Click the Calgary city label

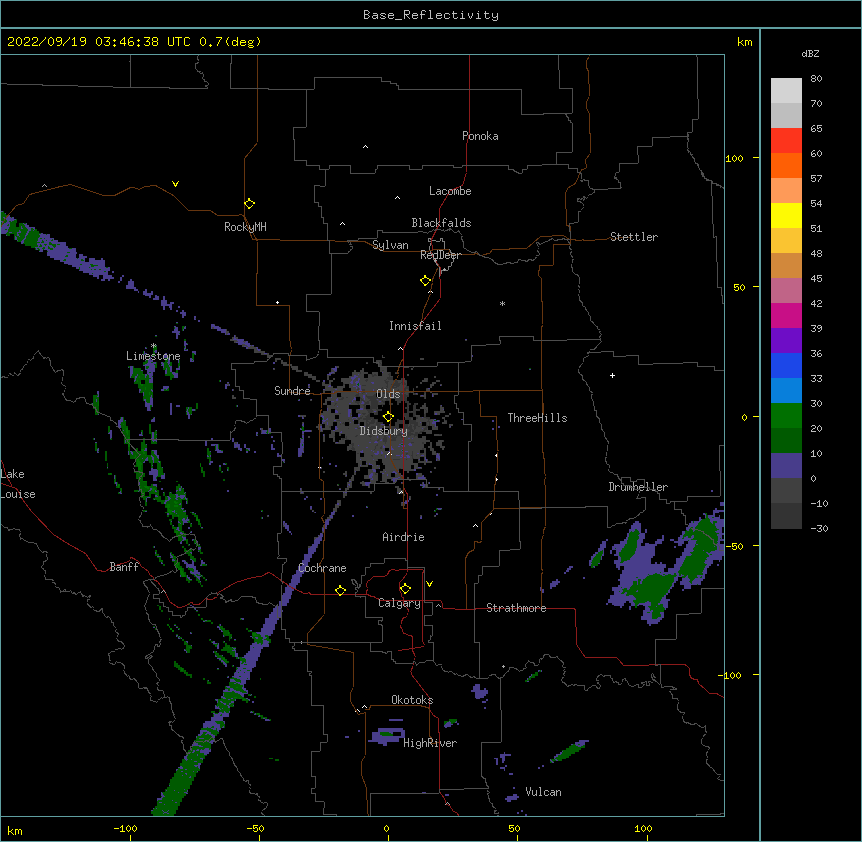click(399, 603)
